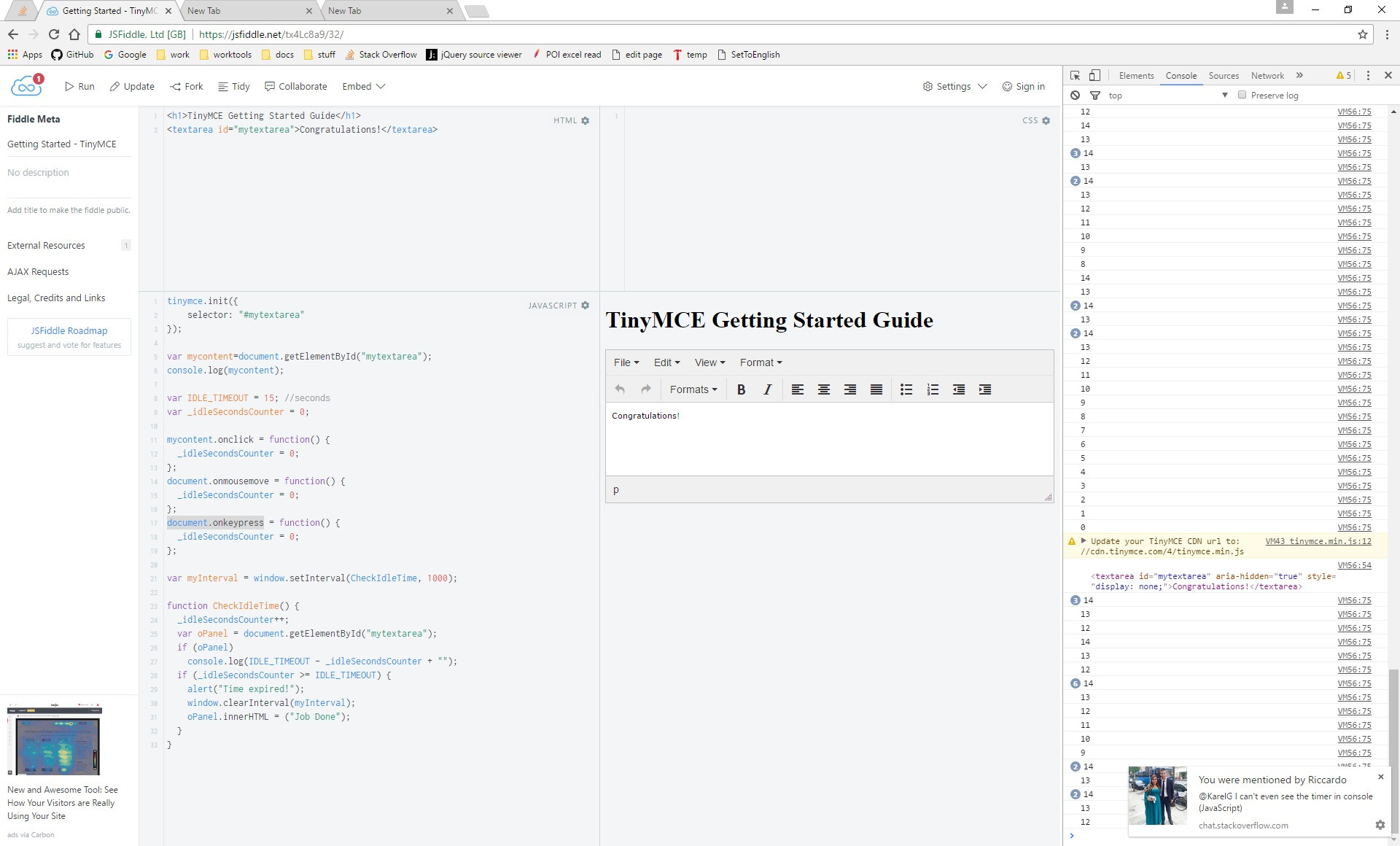Click the fiddle title Getting Started - TinyMCE field
Image resolution: width=1400 pixels, height=846 pixels.
[x=69, y=144]
